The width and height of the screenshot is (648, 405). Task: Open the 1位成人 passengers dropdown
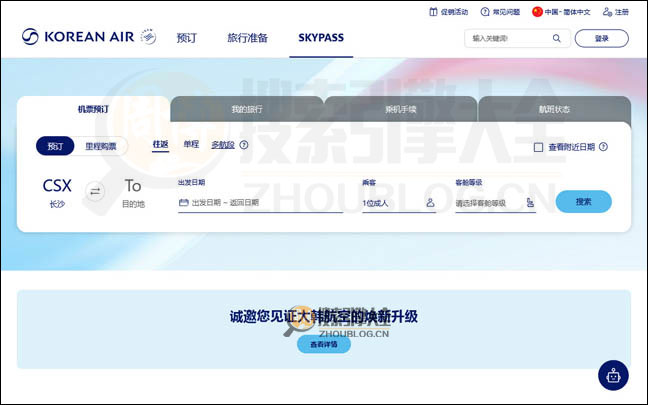coord(399,203)
